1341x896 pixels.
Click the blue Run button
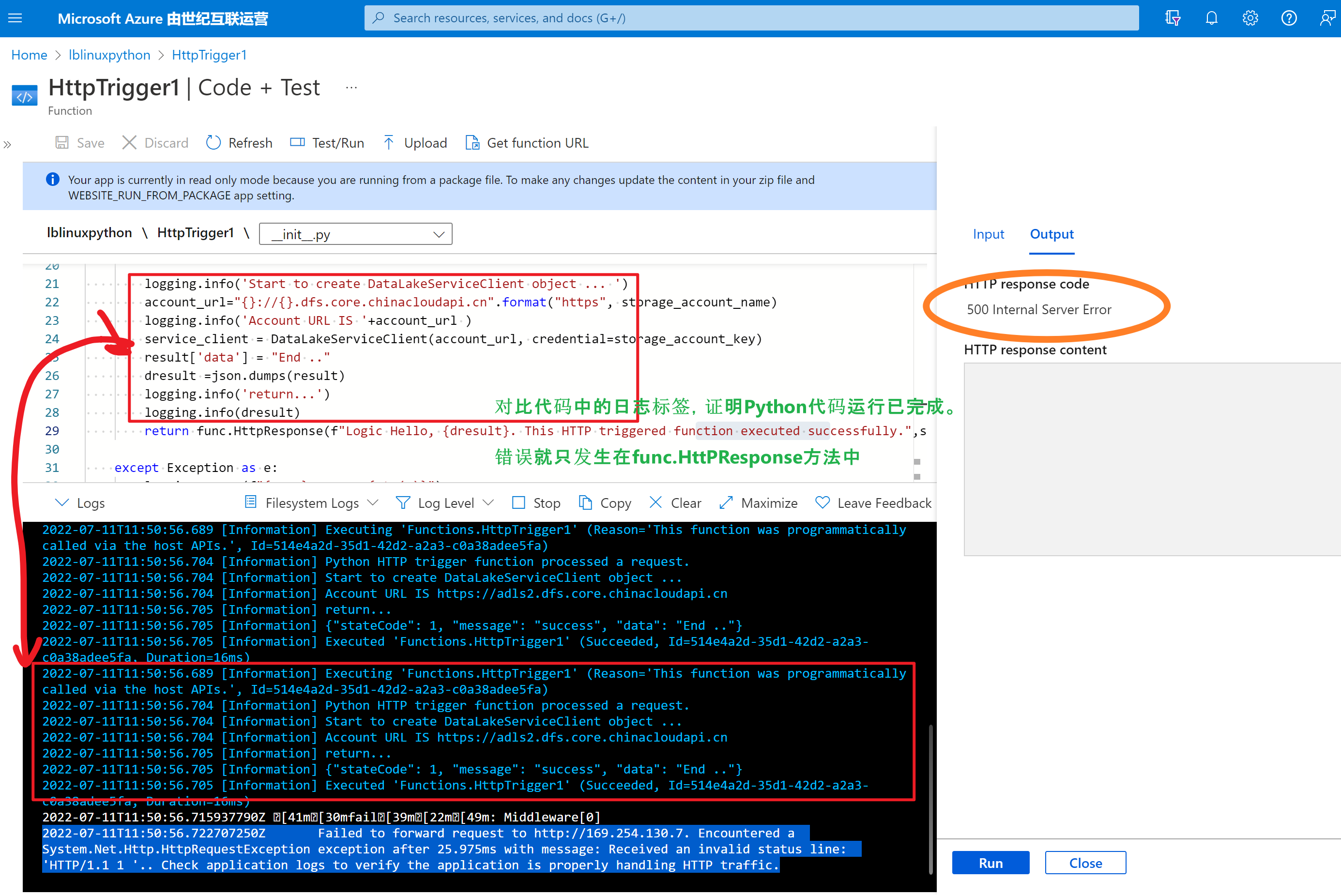tap(990, 863)
